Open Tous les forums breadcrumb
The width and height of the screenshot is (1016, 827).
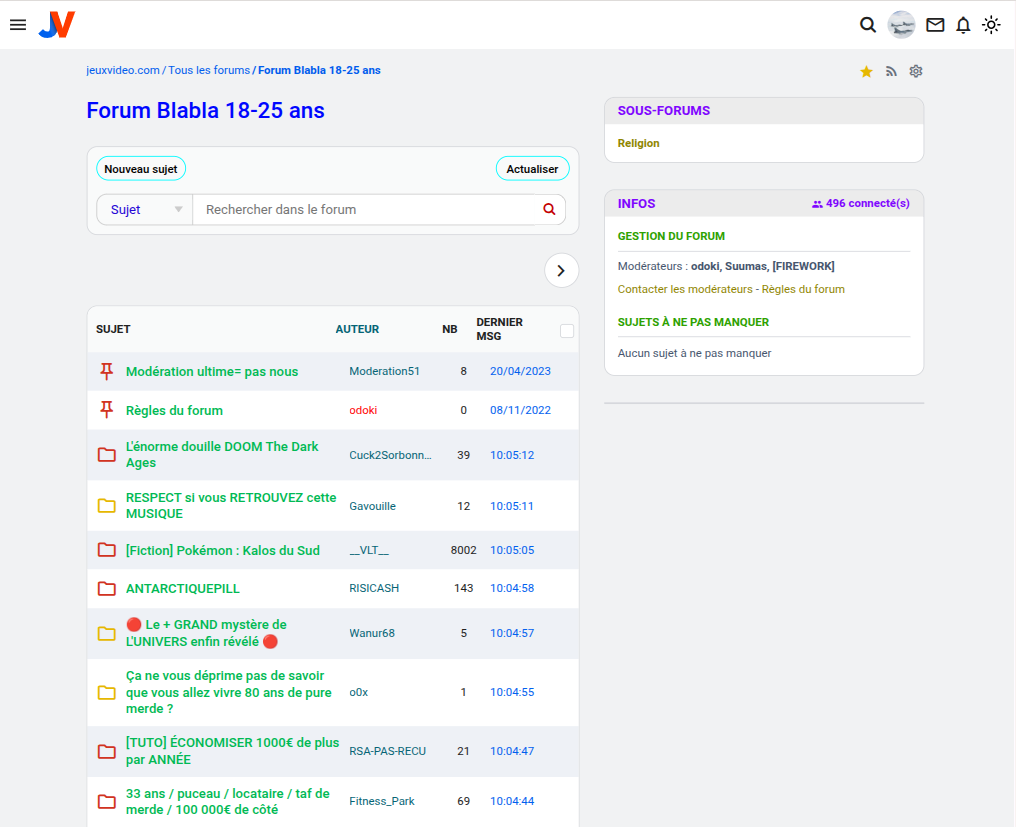click(209, 71)
